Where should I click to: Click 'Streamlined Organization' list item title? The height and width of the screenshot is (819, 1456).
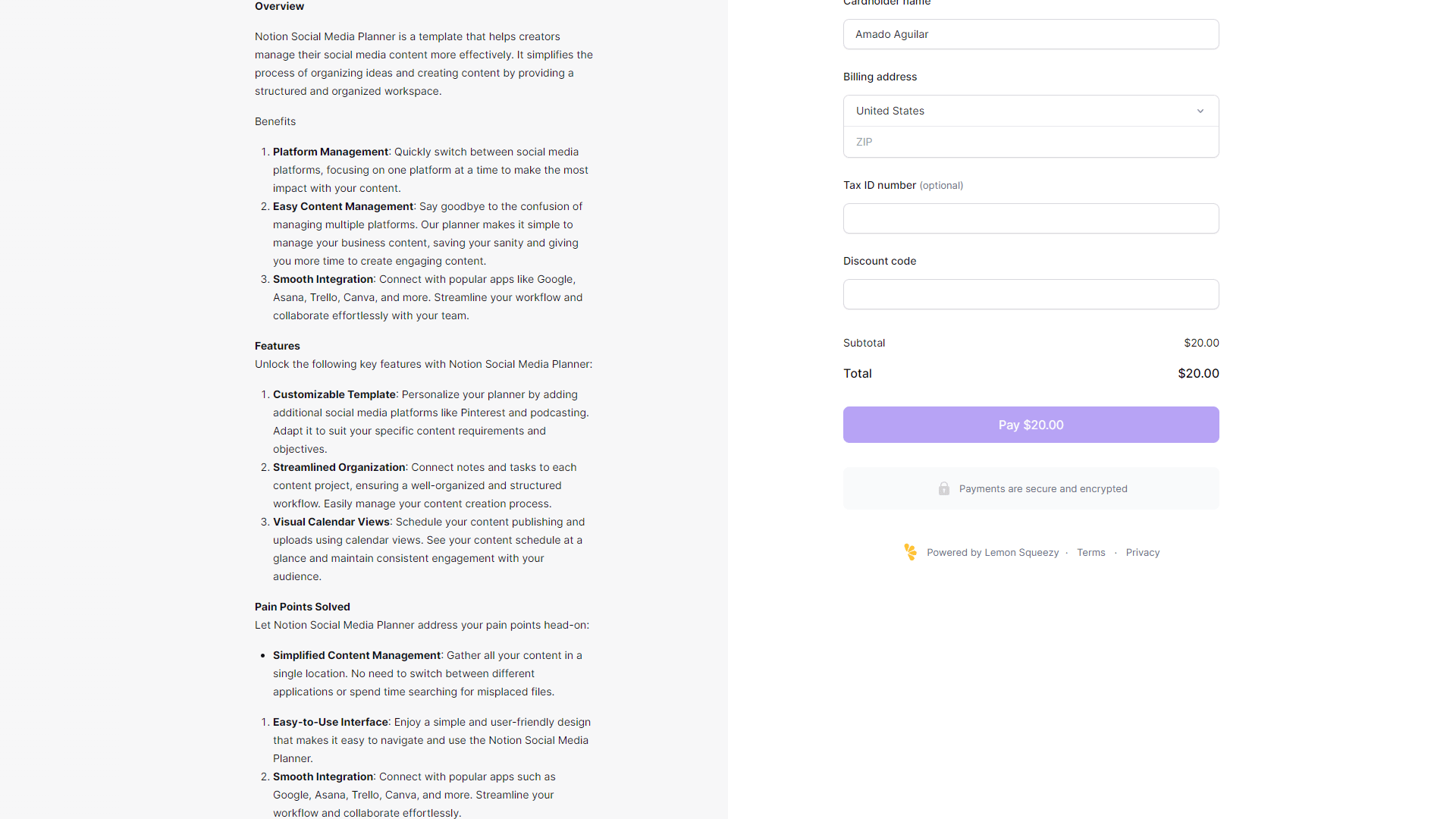coord(339,467)
